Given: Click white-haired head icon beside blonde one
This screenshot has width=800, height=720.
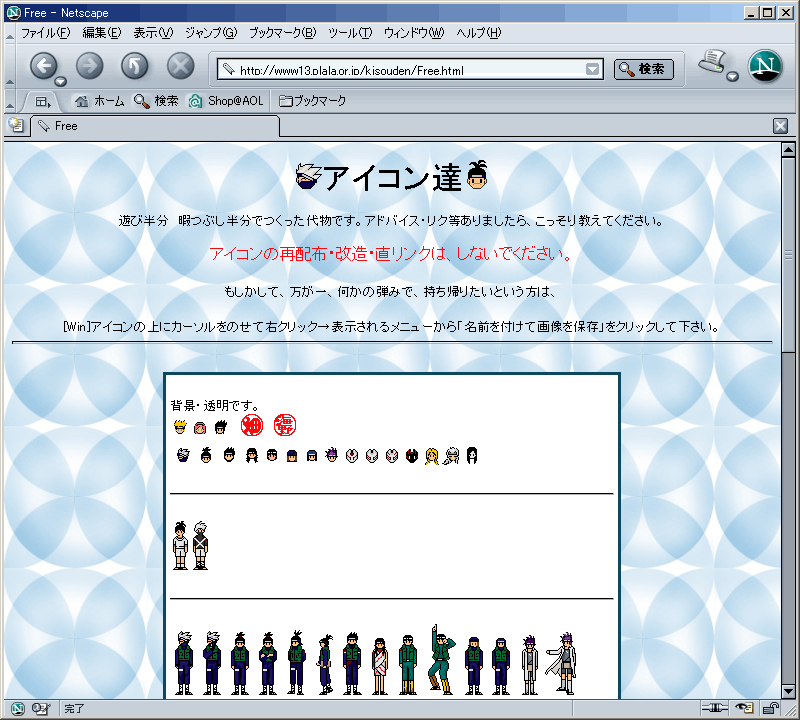Looking at the screenshot, I should coord(451,456).
